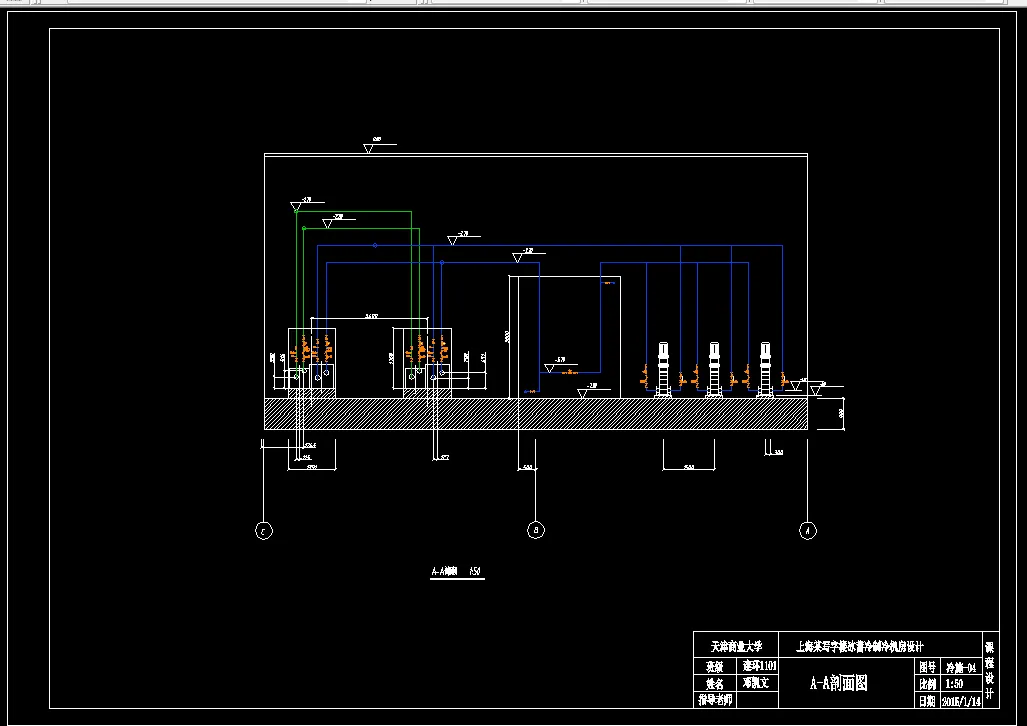Click the "指导老师" label cell

(x=715, y=700)
